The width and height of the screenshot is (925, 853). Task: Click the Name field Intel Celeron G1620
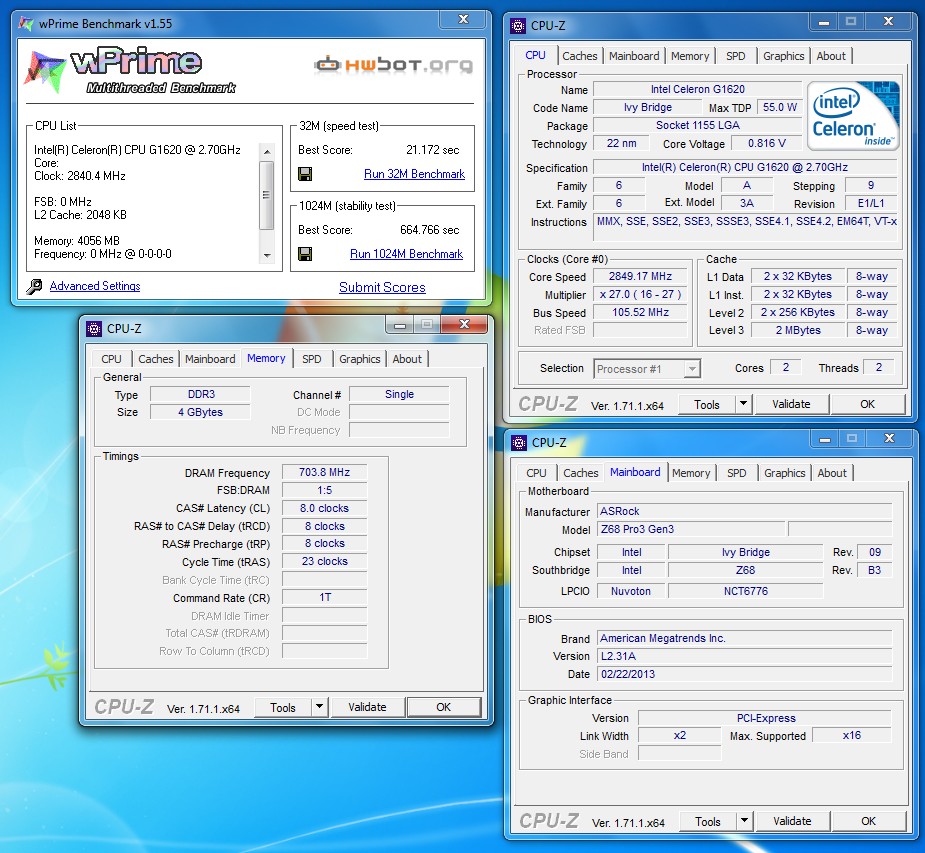point(697,89)
